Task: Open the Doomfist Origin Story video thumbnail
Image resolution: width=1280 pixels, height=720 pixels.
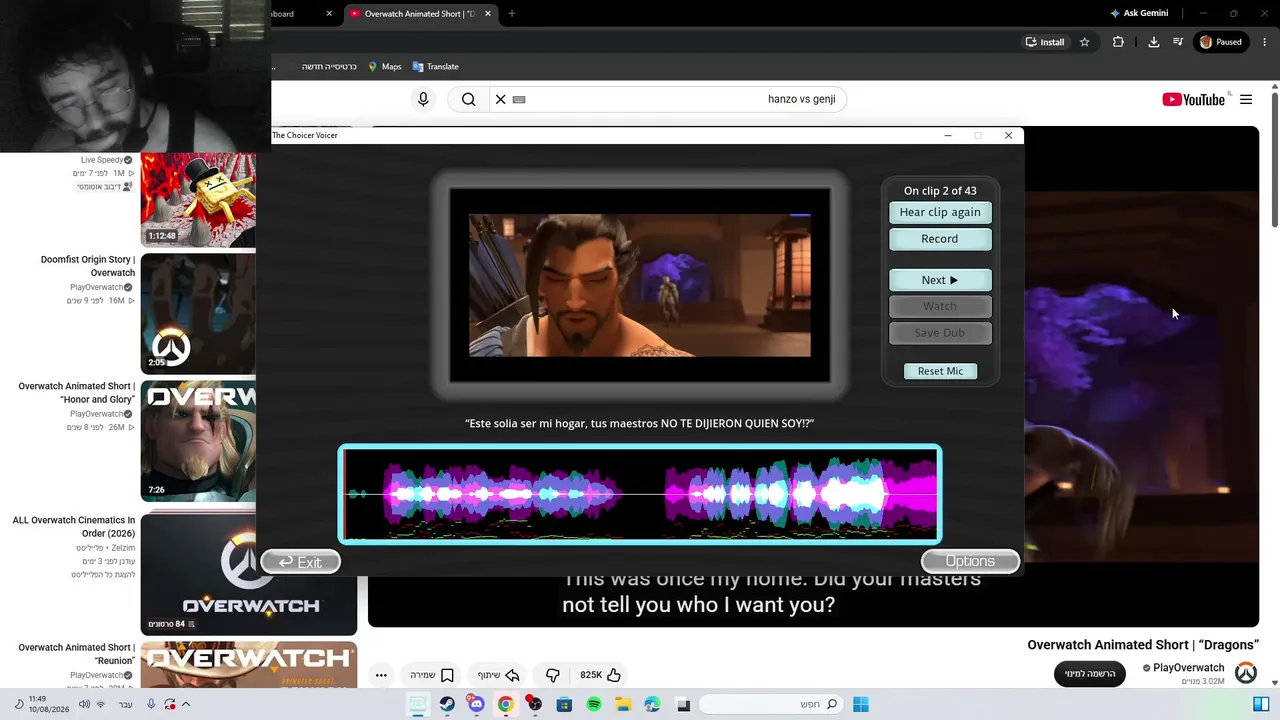Action: coord(198,314)
